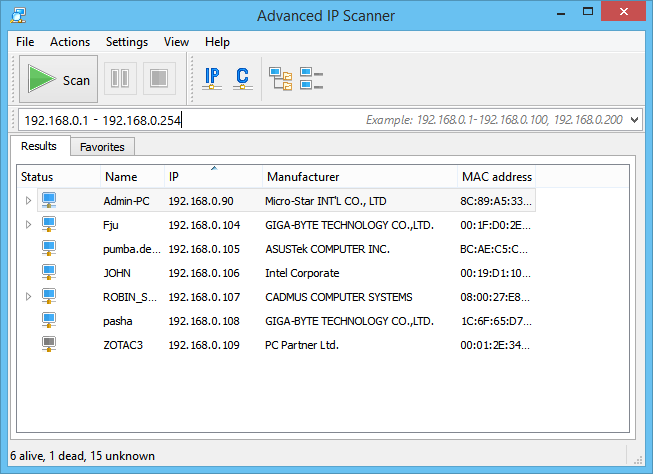Viewport: 653px width, 474px height.
Task: Click the IP range toolbar icon
Action: 212,79
